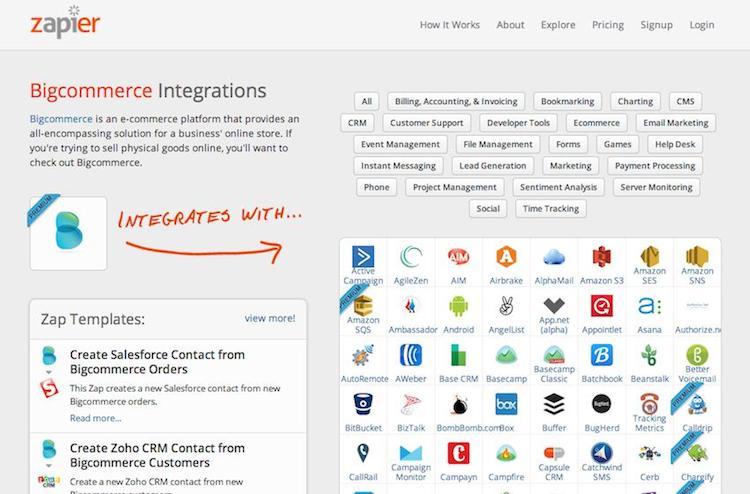Screen dimensions: 750x494
Task: Click the view more! templates link
Action: [270, 318]
